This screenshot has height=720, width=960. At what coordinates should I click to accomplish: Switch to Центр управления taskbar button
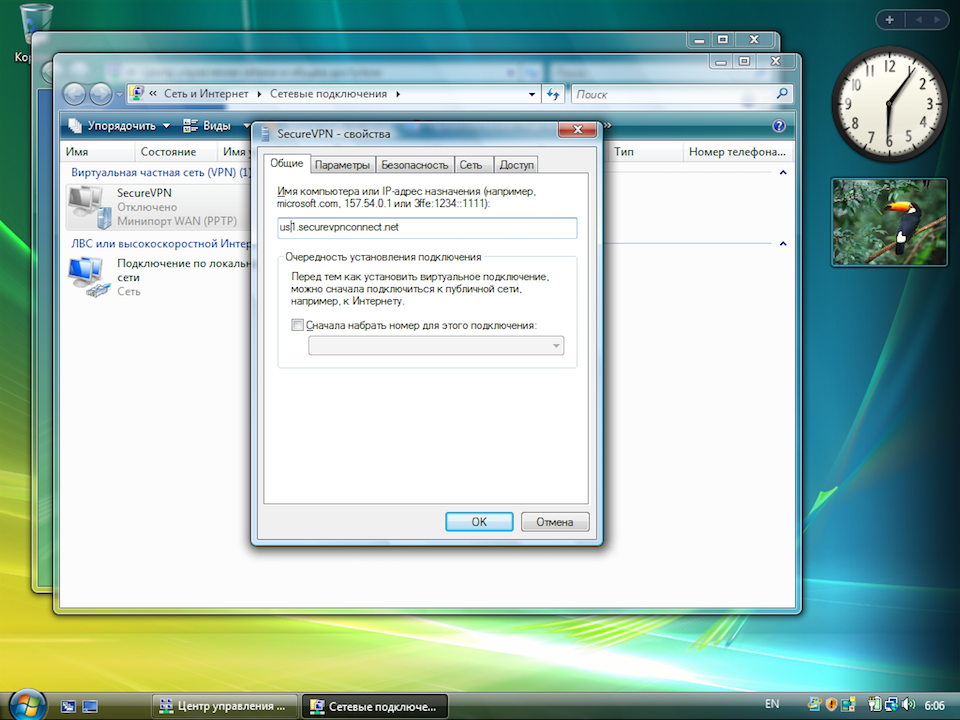pos(224,706)
